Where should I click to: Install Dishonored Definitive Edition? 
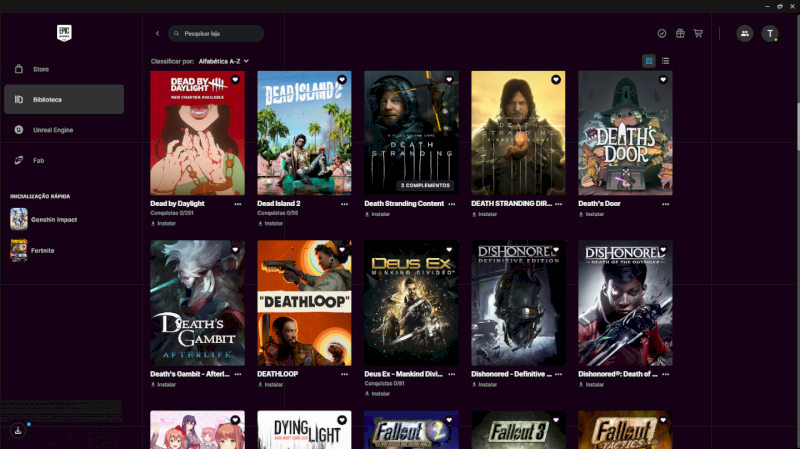pos(484,385)
